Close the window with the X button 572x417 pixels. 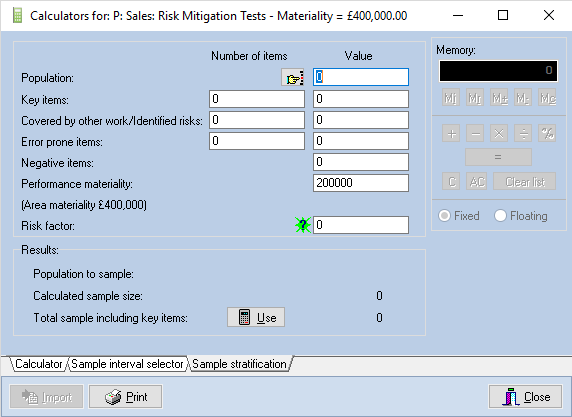pyautogui.click(x=549, y=15)
